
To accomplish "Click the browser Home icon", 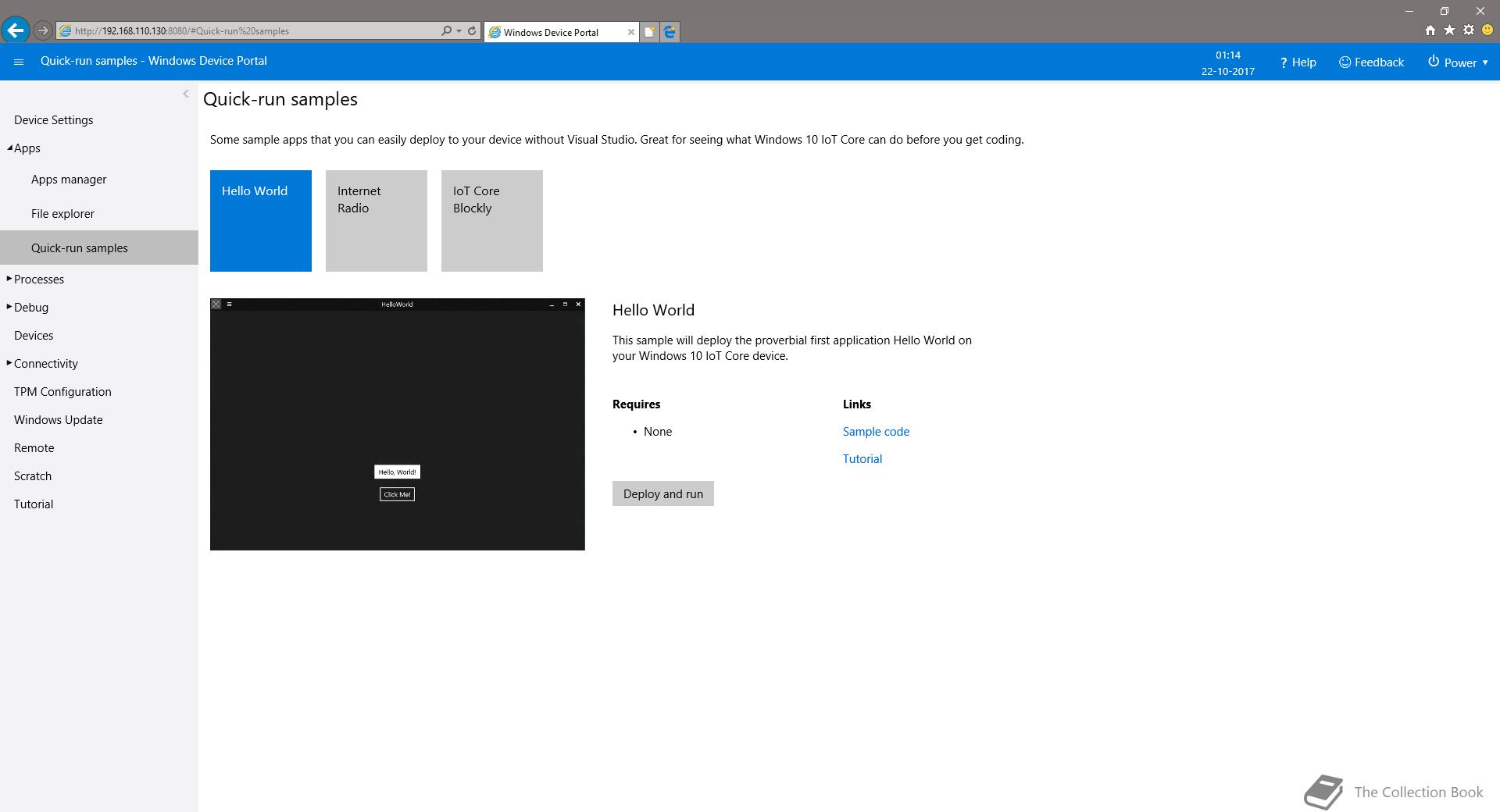I will pyautogui.click(x=1430, y=30).
